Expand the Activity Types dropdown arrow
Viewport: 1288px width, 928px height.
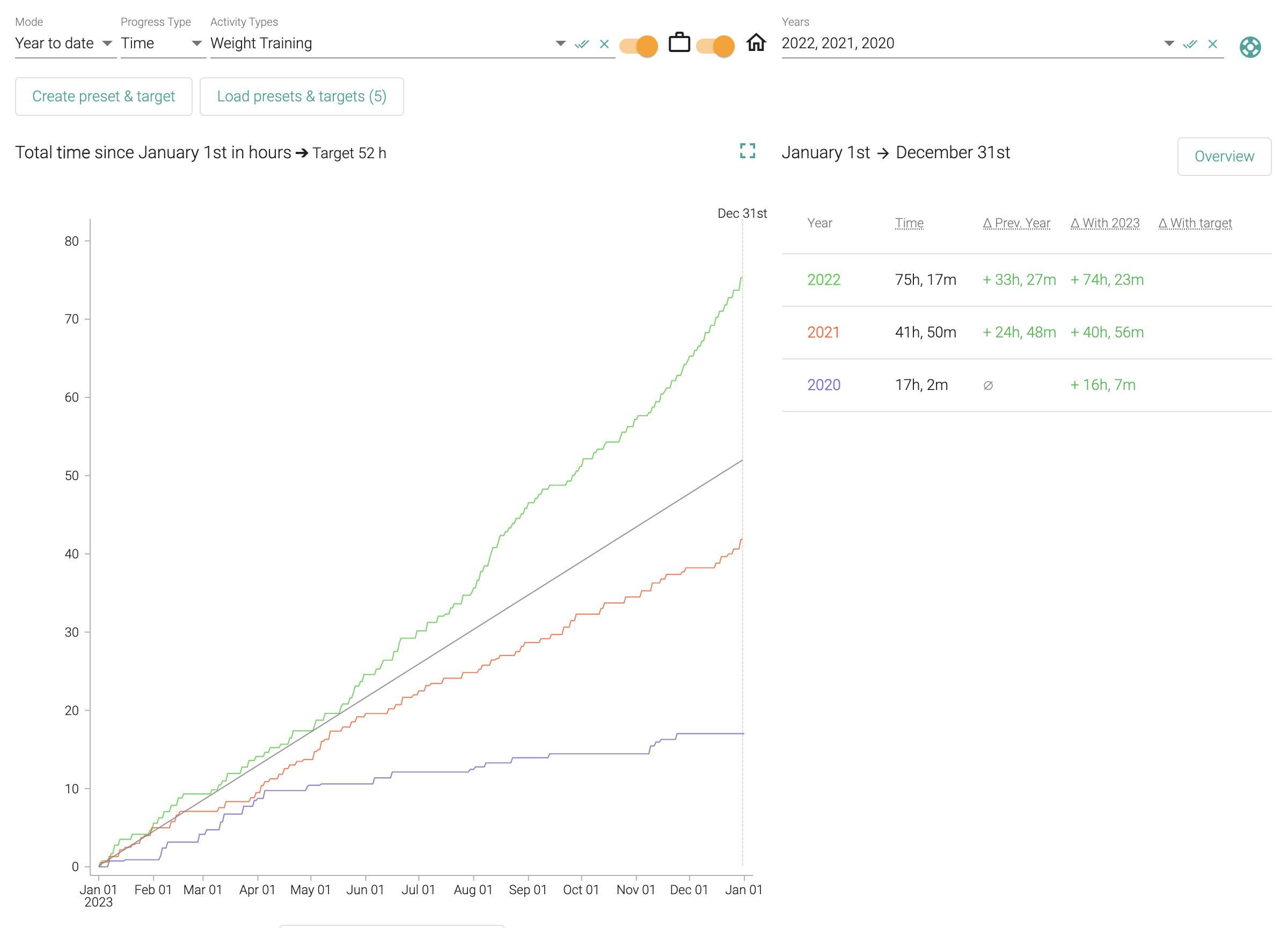pyautogui.click(x=560, y=43)
